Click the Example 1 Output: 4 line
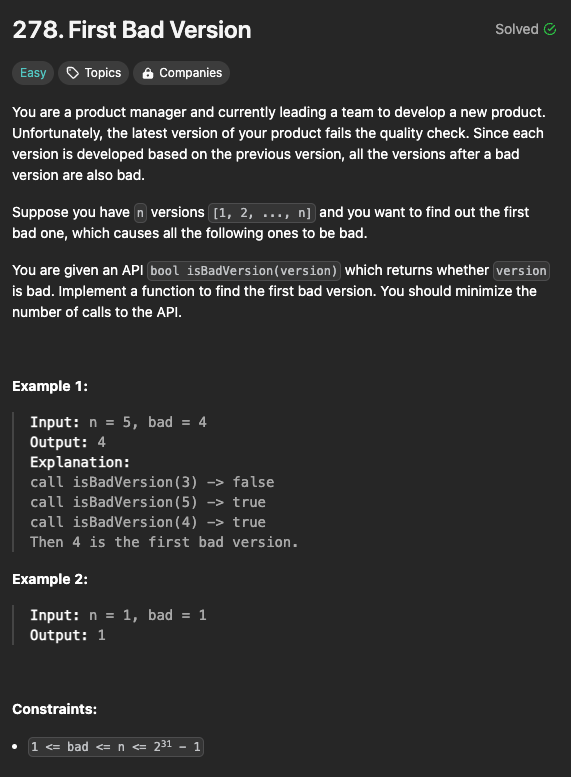The width and height of the screenshot is (571, 777). point(68,442)
